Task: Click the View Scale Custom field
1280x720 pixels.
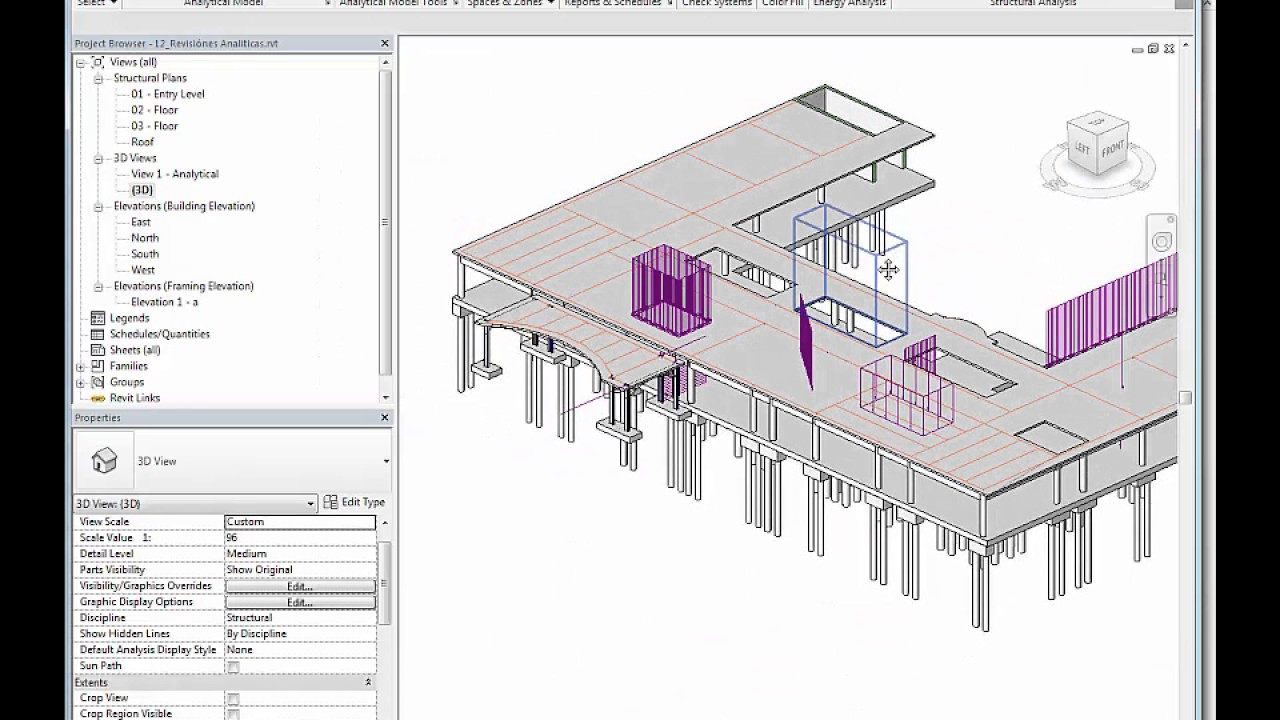Action: 300,522
